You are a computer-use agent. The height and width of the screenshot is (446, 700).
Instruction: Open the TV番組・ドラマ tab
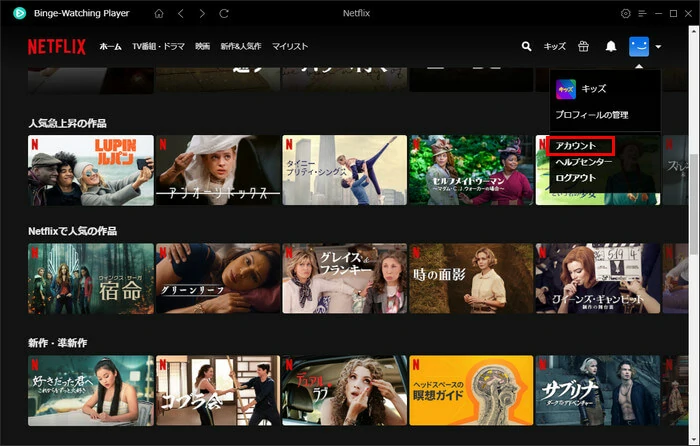point(158,46)
